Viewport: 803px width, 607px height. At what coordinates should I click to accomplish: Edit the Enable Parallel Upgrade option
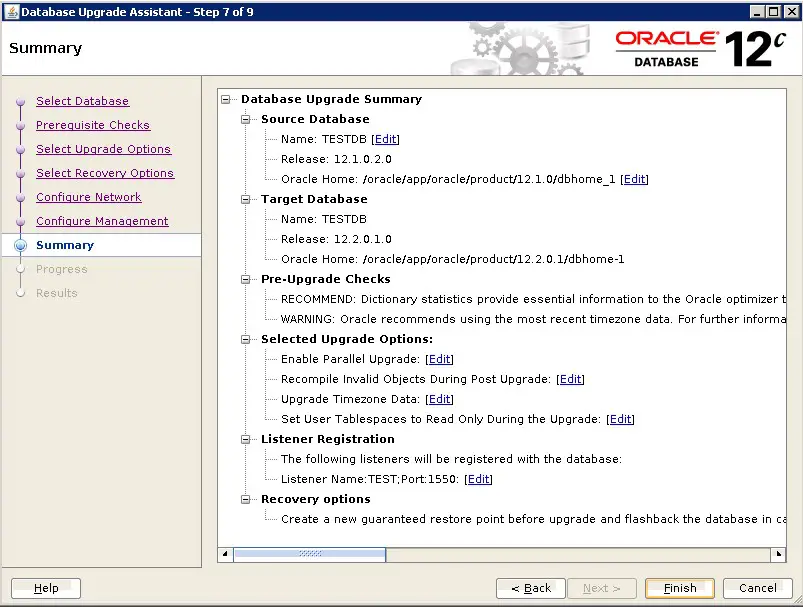tap(439, 359)
